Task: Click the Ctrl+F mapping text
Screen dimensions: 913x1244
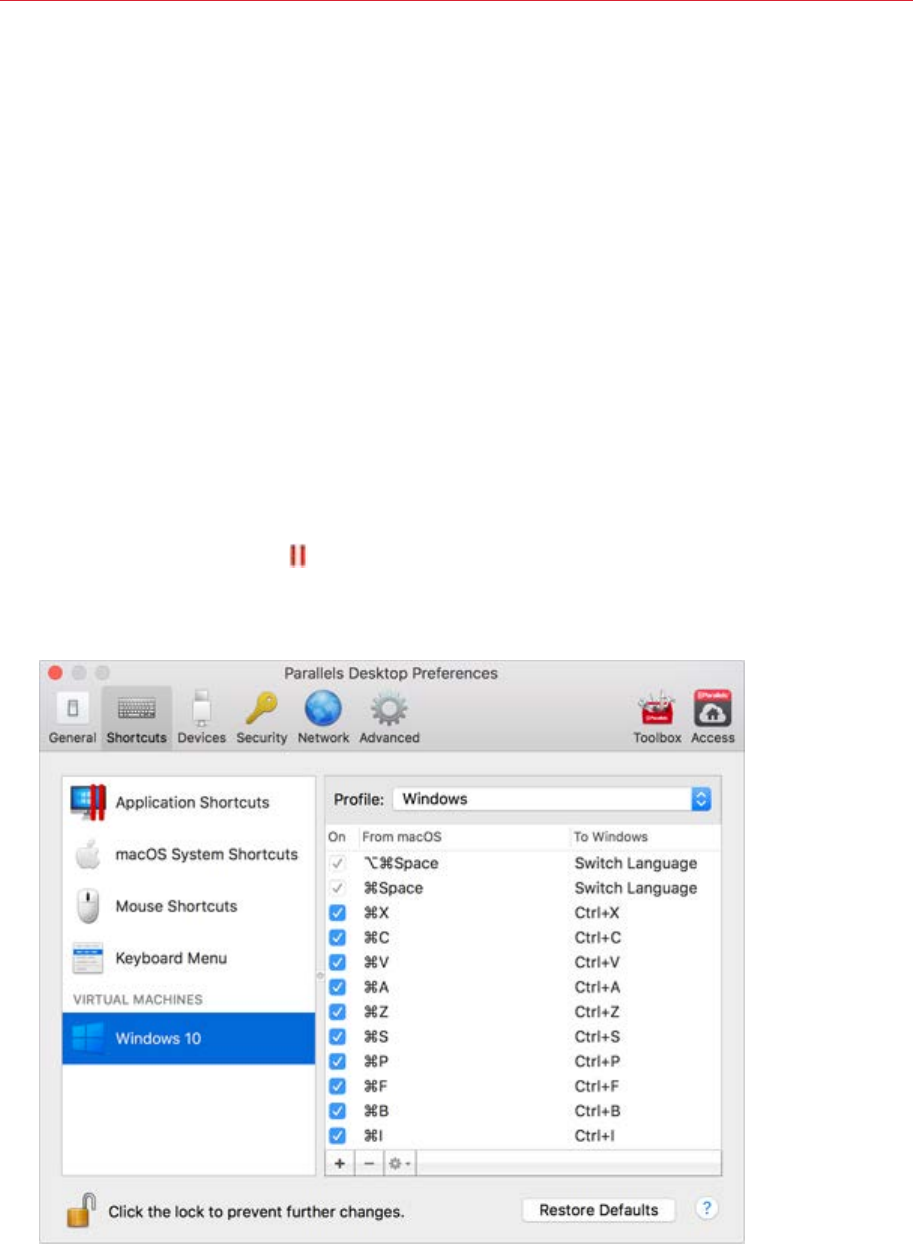Action: click(597, 1086)
